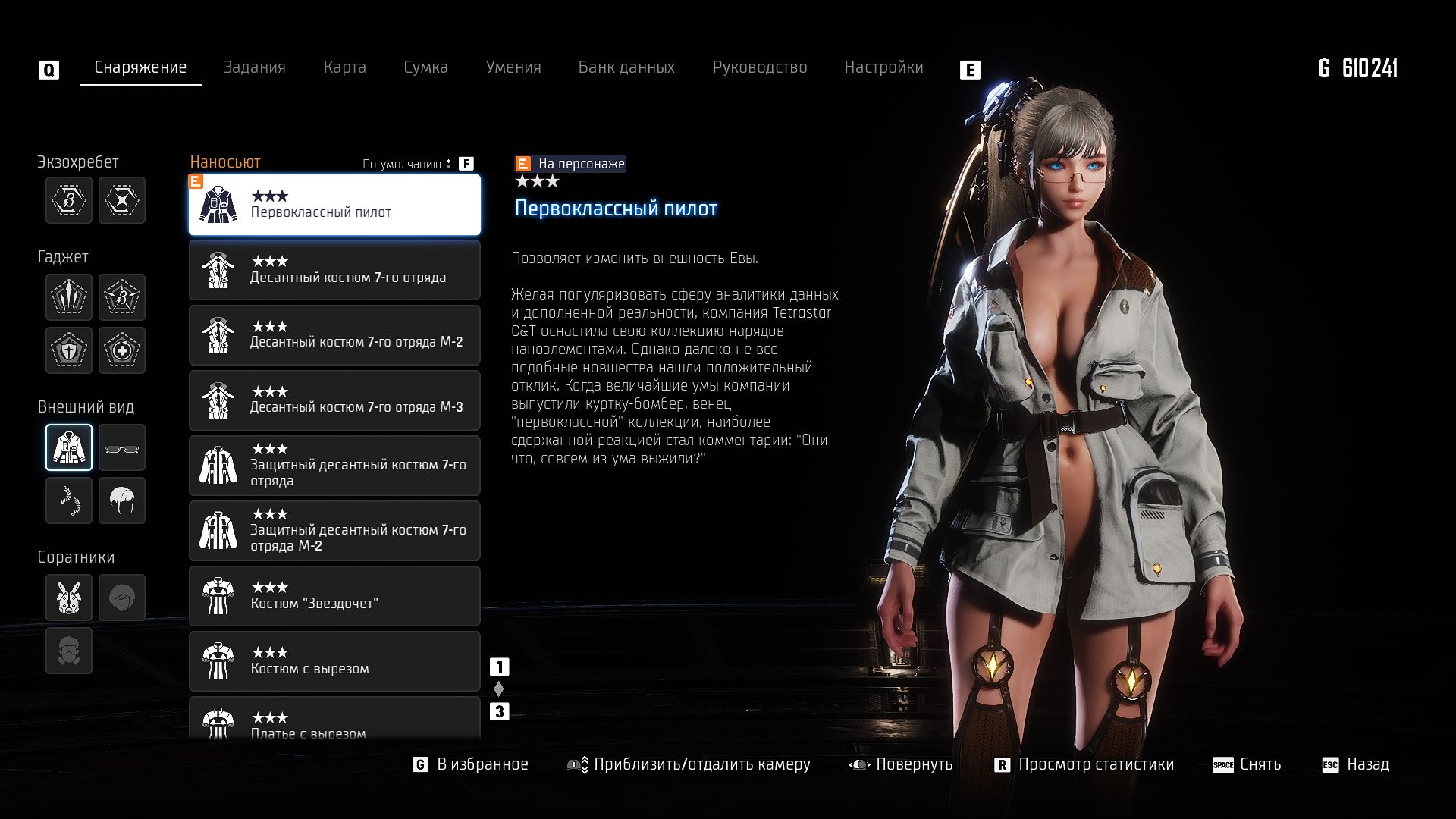Click the Наносьют list header
Viewport: 1456px width, 819px height.
225,162
